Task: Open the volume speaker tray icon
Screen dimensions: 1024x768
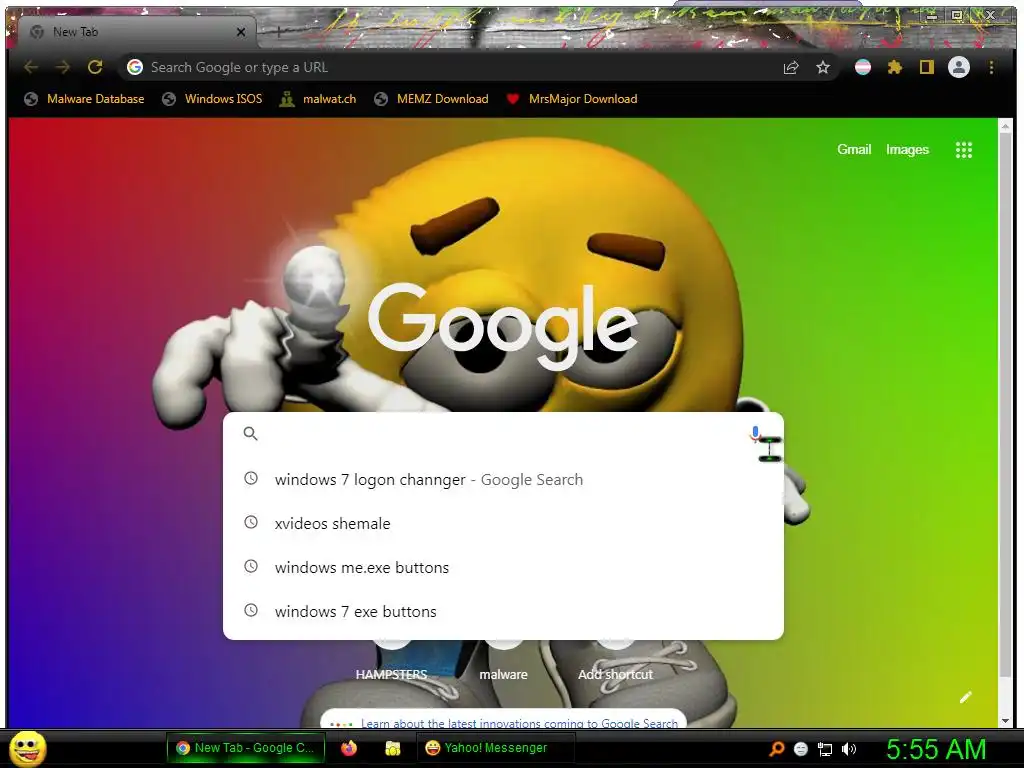Action: [x=849, y=749]
